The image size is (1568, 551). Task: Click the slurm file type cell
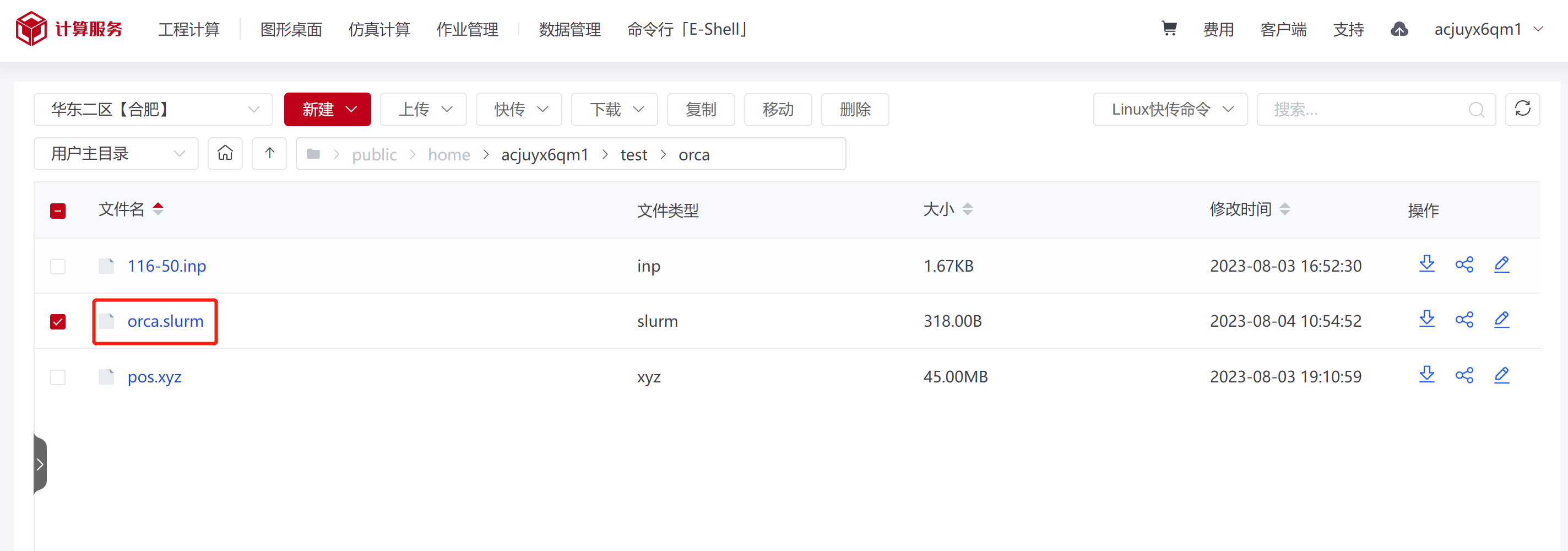point(658,321)
